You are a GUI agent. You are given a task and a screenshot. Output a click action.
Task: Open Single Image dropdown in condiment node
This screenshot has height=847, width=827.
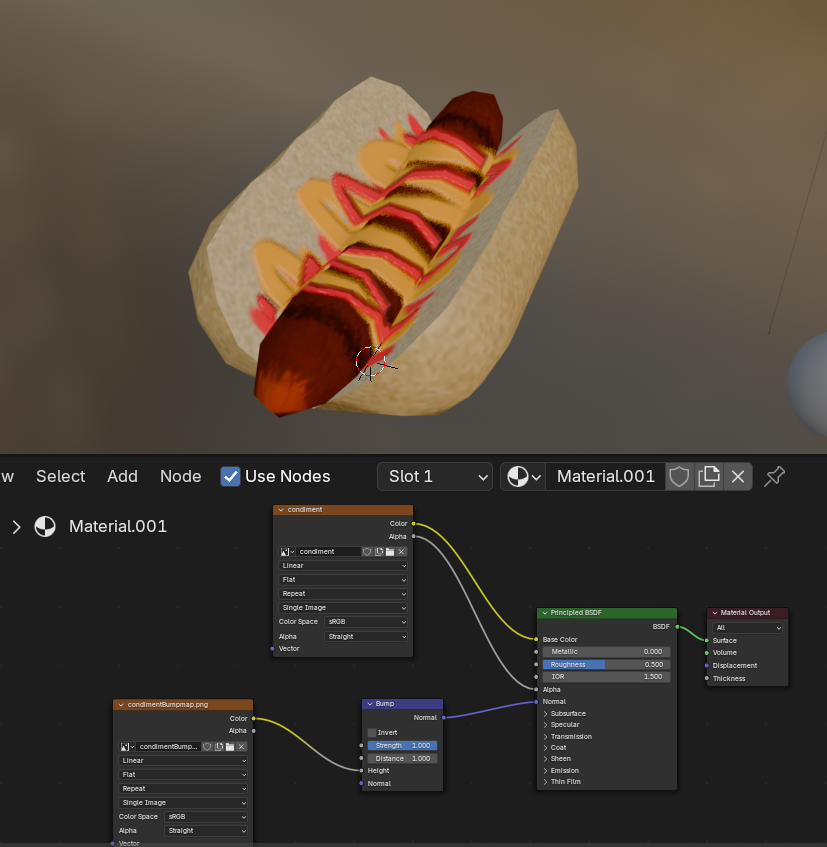343,608
